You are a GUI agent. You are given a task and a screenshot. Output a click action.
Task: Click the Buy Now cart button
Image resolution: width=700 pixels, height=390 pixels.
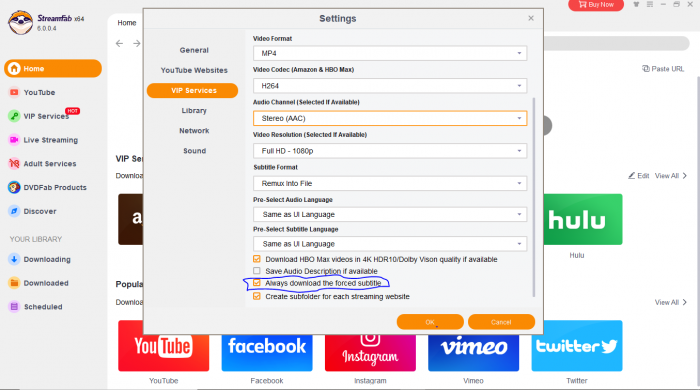point(596,5)
